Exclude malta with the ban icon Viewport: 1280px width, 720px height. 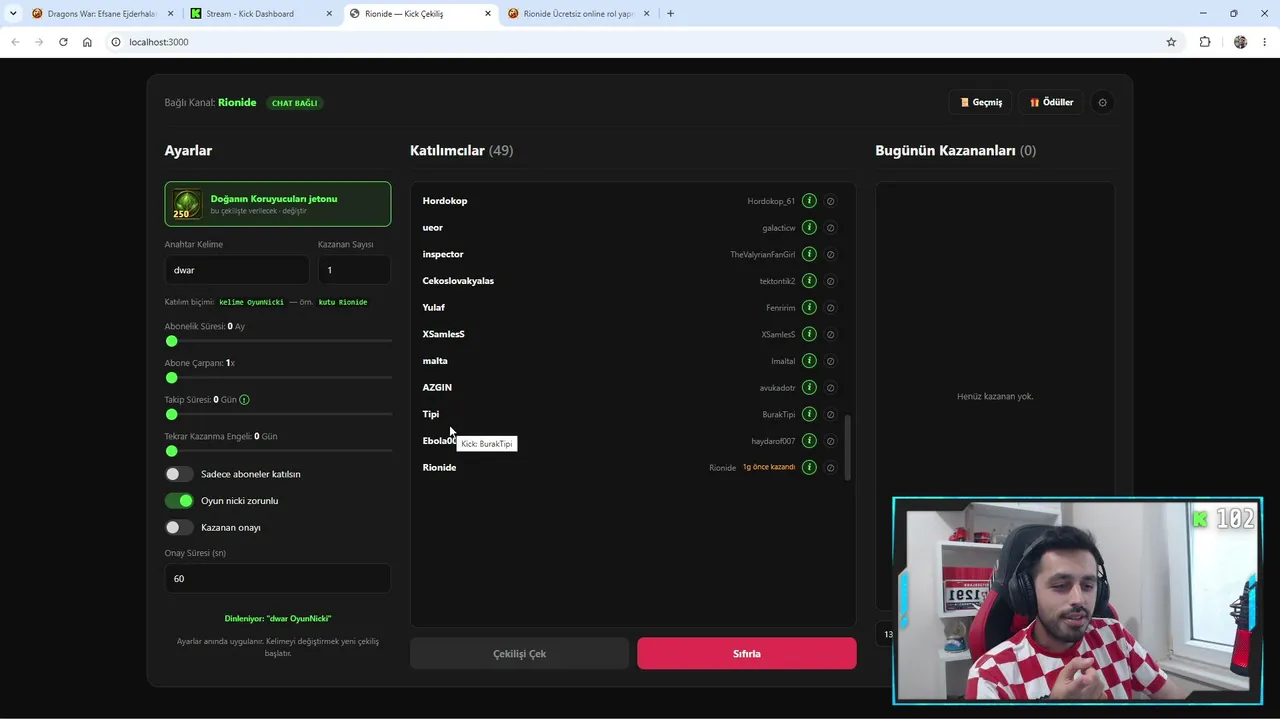830,361
